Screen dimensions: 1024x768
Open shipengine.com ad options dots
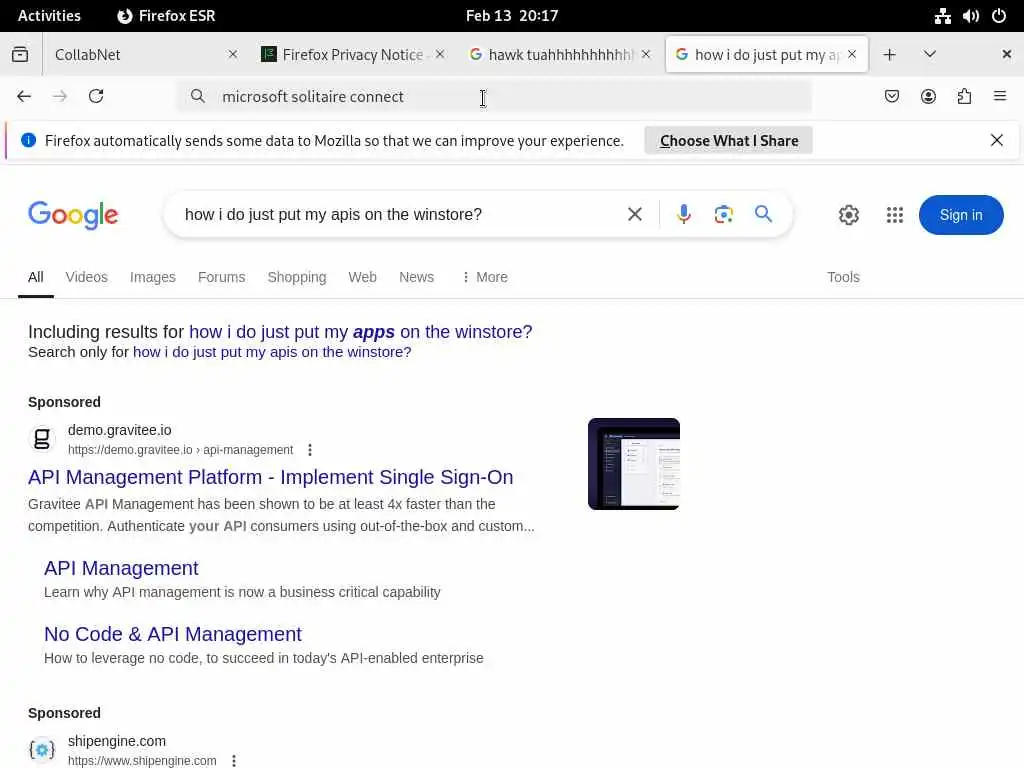(233, 761)
